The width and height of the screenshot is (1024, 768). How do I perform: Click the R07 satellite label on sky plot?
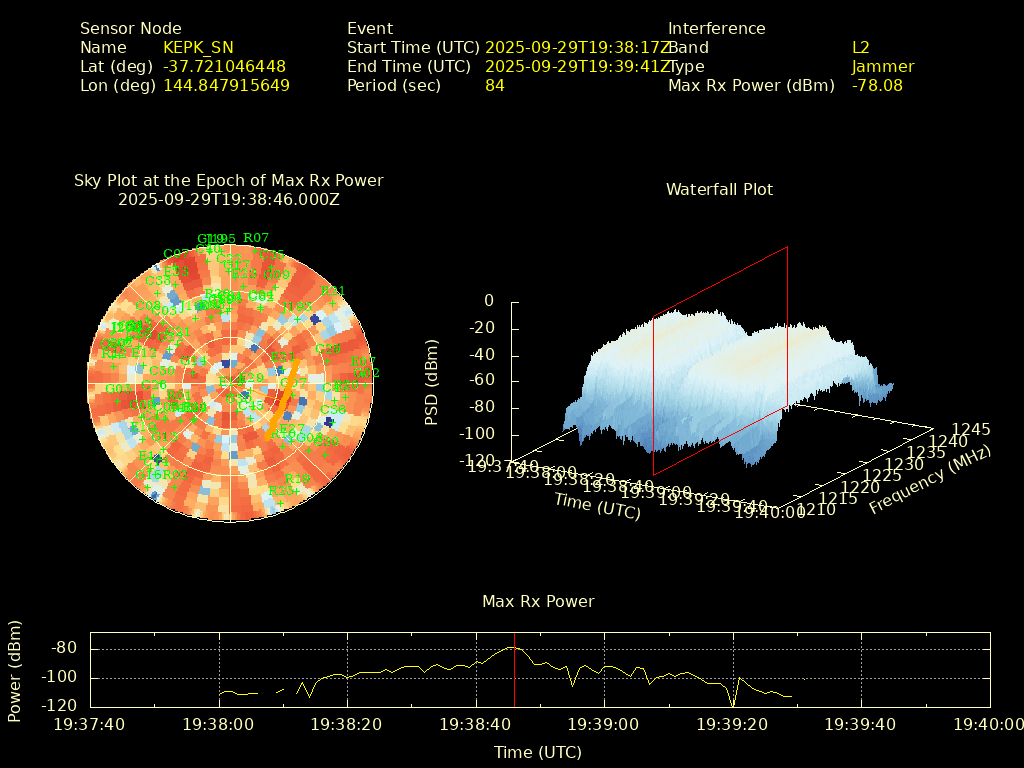pyautogui.click(x=256, y=238)
